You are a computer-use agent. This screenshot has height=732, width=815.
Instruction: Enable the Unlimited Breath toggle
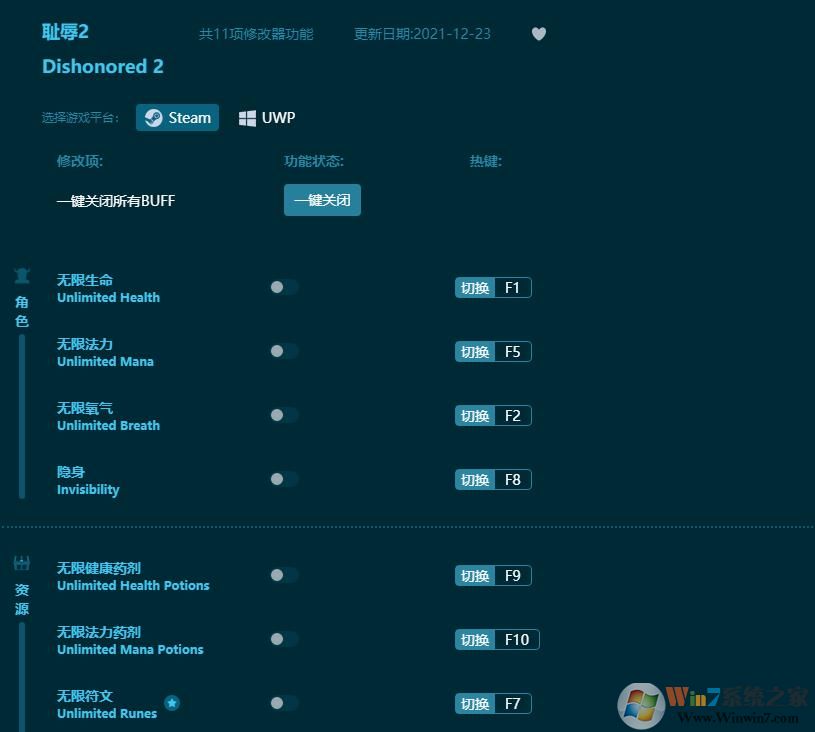[283, 415]
